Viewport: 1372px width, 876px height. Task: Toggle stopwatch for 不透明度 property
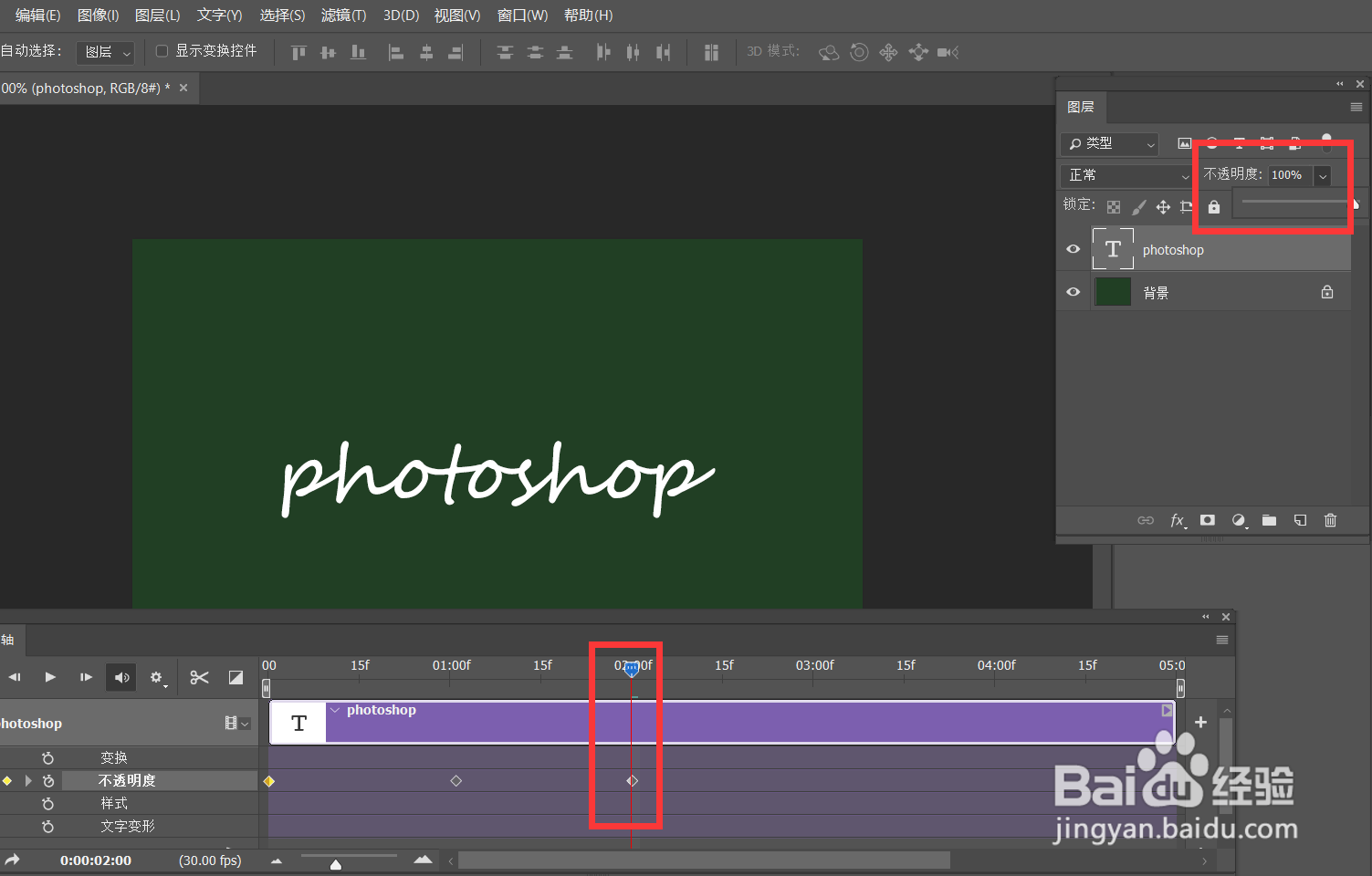48,781
